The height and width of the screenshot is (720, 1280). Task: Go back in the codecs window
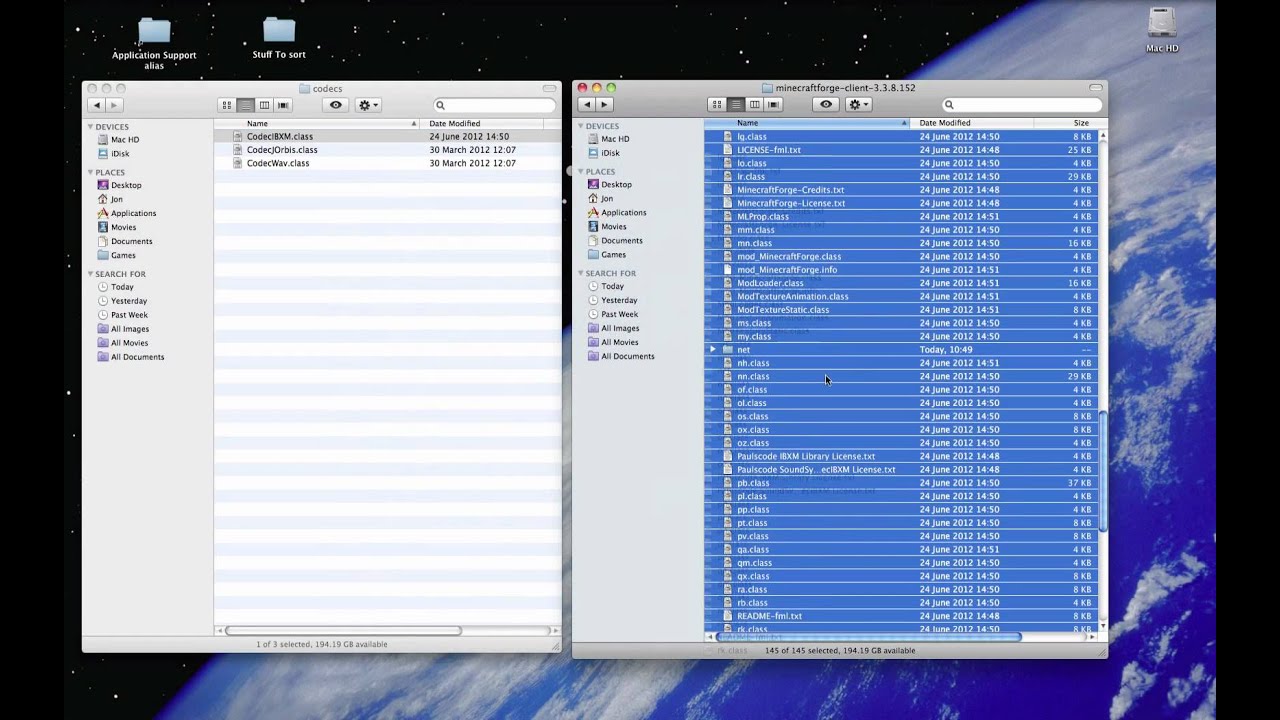tap(97, 105)
